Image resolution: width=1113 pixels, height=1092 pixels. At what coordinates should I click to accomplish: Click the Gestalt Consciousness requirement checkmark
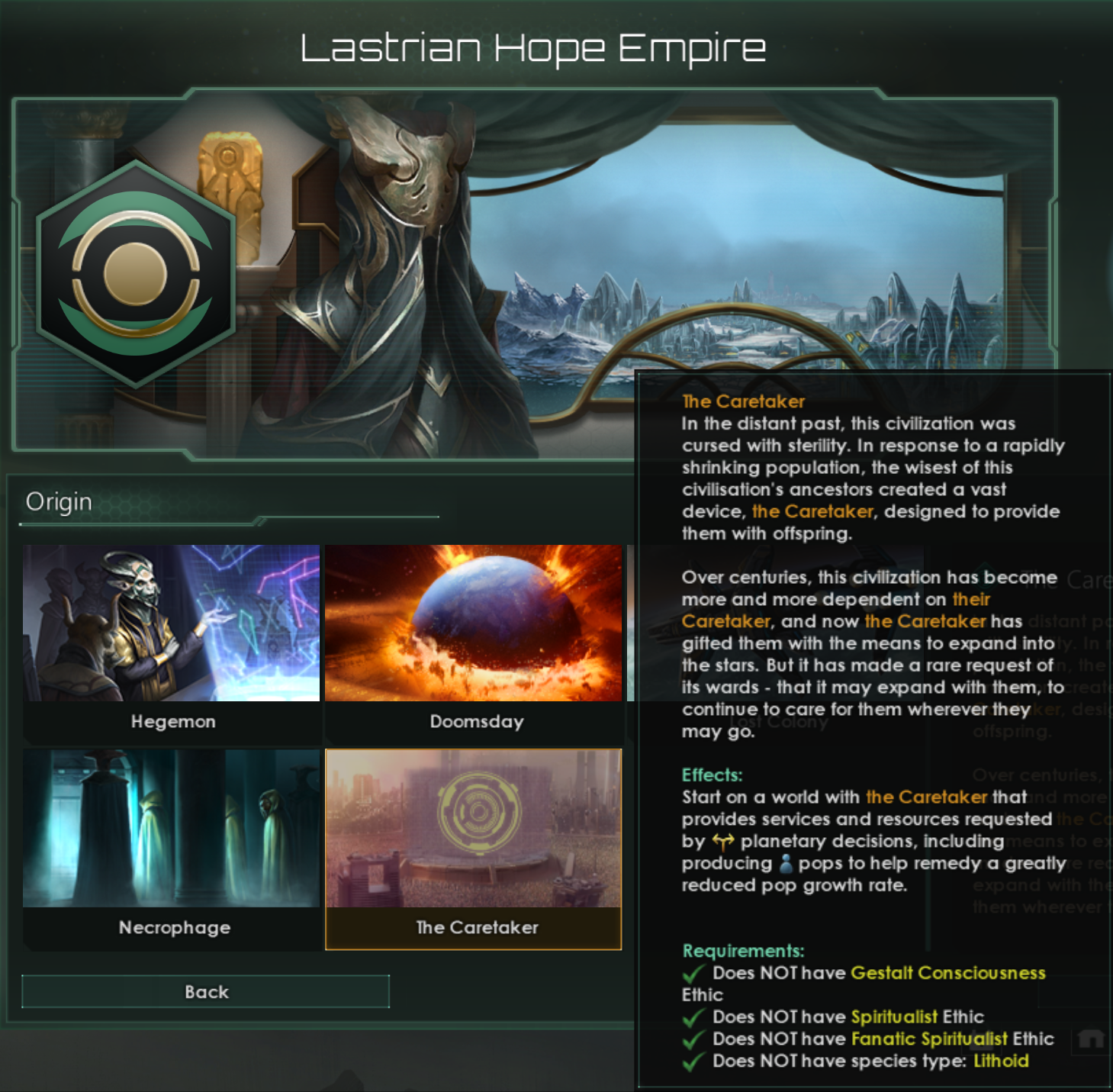693,974
